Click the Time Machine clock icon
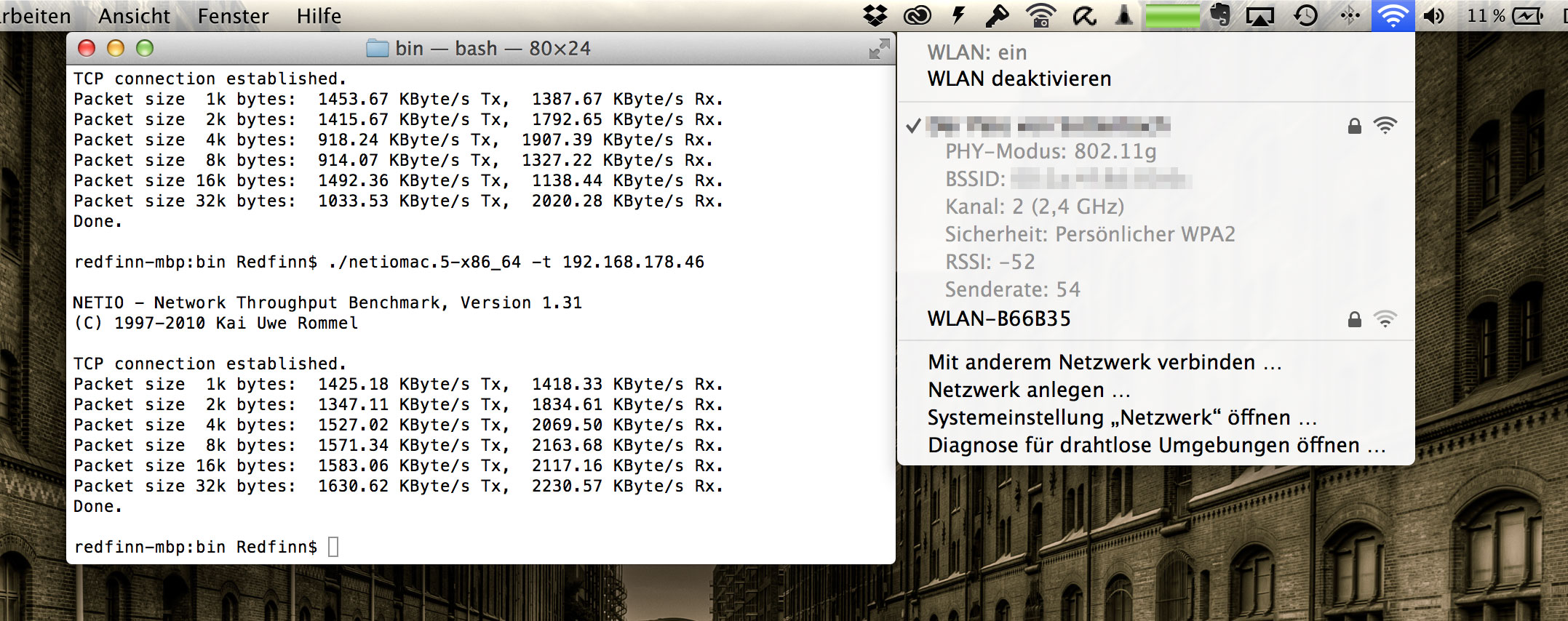 tap(1305, 15)
